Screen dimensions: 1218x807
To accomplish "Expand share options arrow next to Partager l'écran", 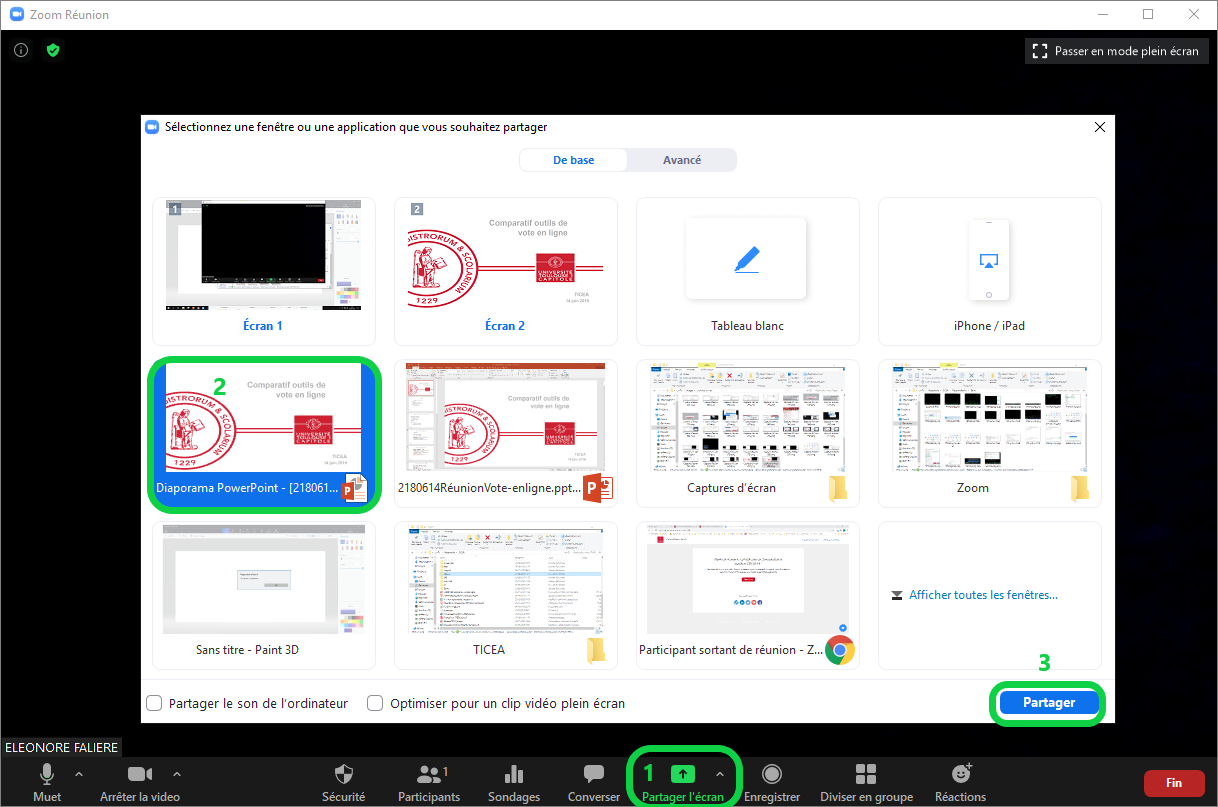I will click(x=719, y=774).
